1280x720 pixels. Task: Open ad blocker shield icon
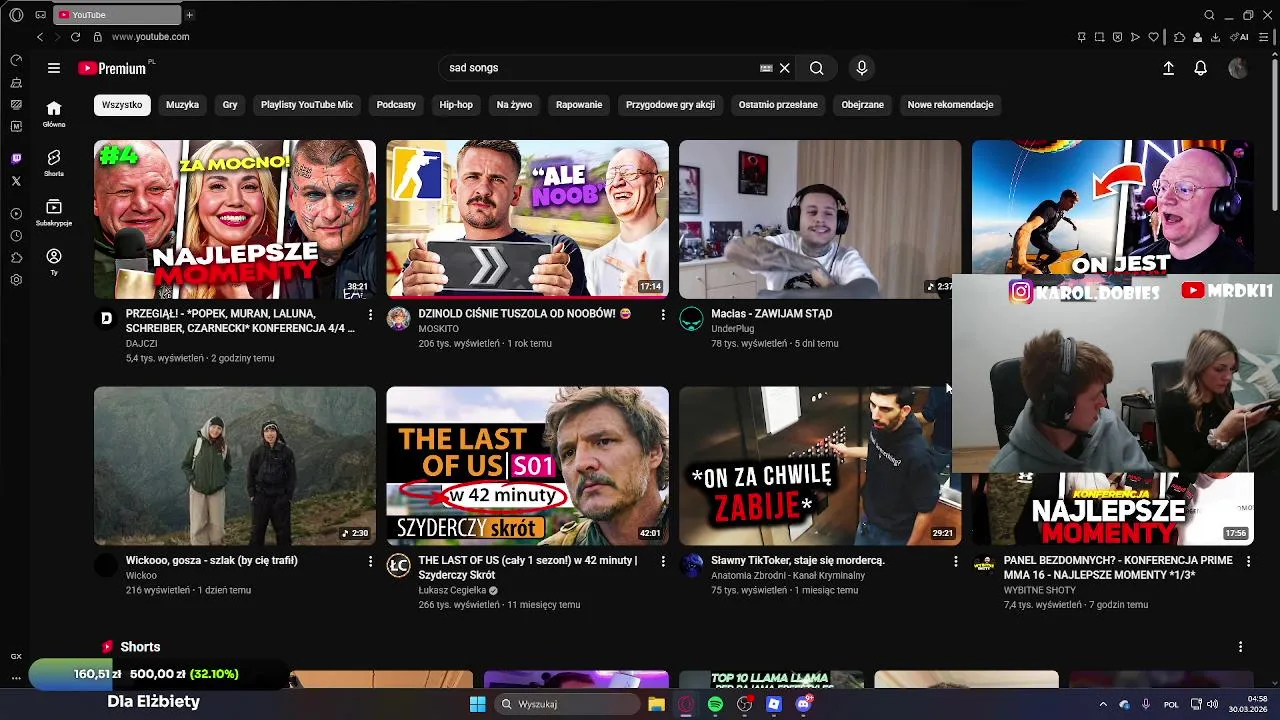1117,37
